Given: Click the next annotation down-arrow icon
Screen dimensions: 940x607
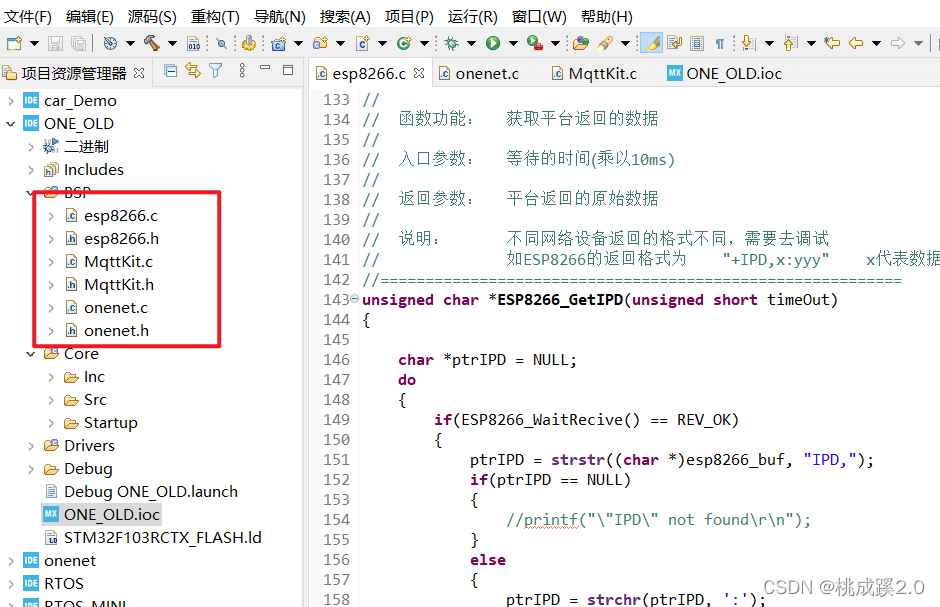Looking at the screenshot, I should pos(748,43).
